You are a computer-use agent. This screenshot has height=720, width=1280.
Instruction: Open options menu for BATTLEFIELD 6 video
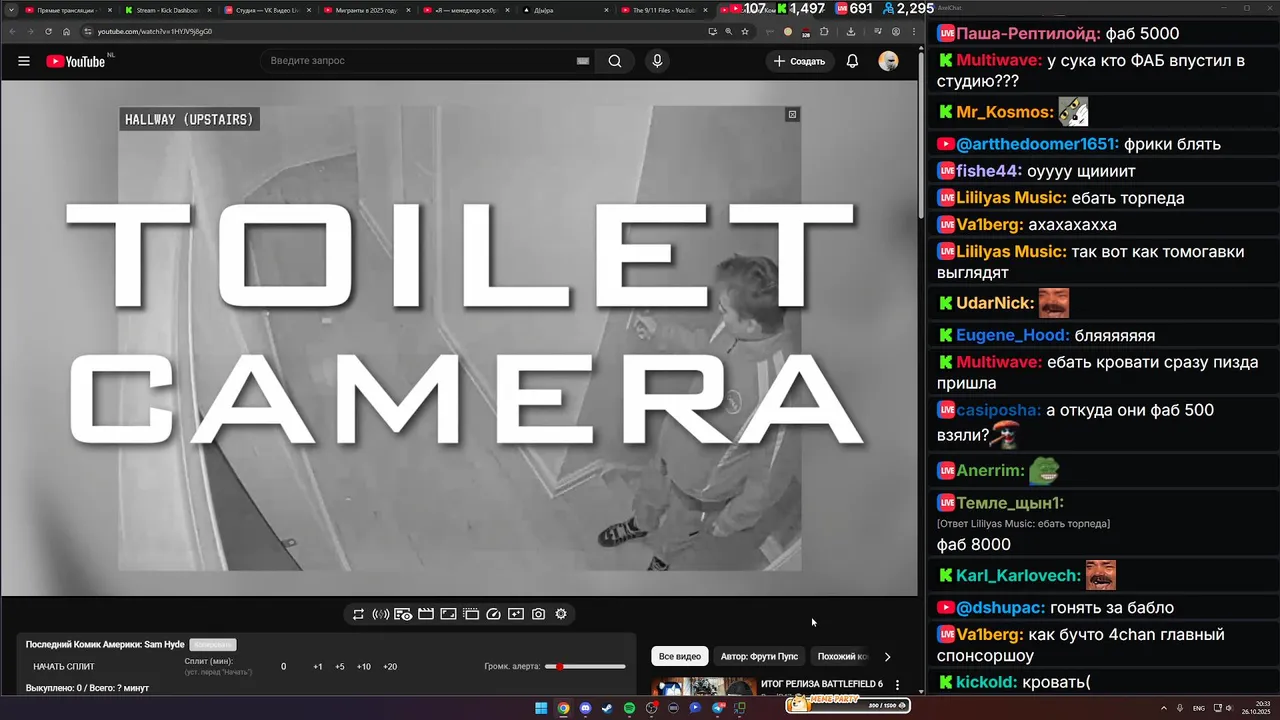point(897,686)
